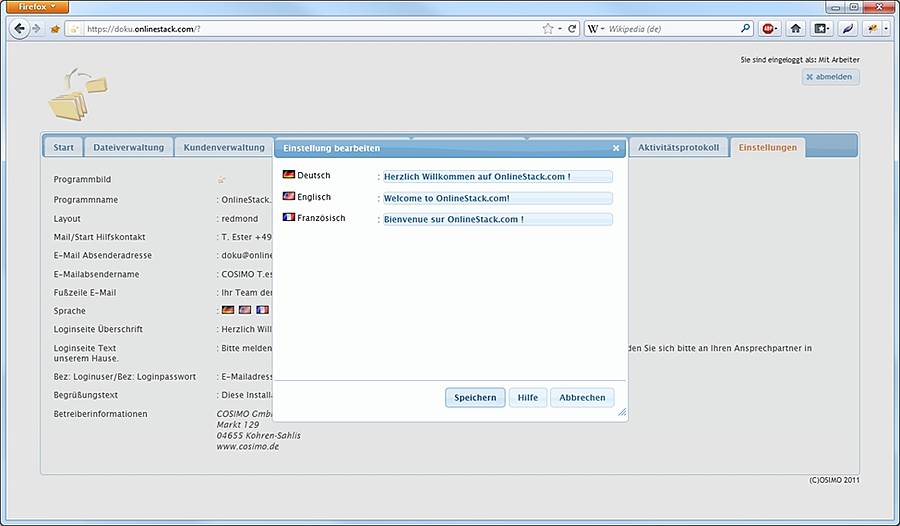Save changes with Speichern button
This screenshot has width=900, height=526.
coord(475,397)
